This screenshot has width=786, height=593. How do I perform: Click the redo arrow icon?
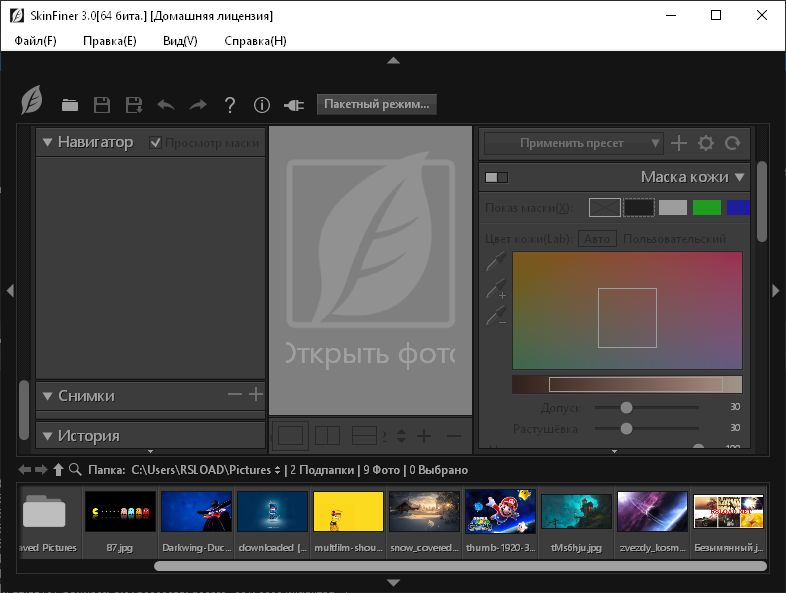pos(198,105)
